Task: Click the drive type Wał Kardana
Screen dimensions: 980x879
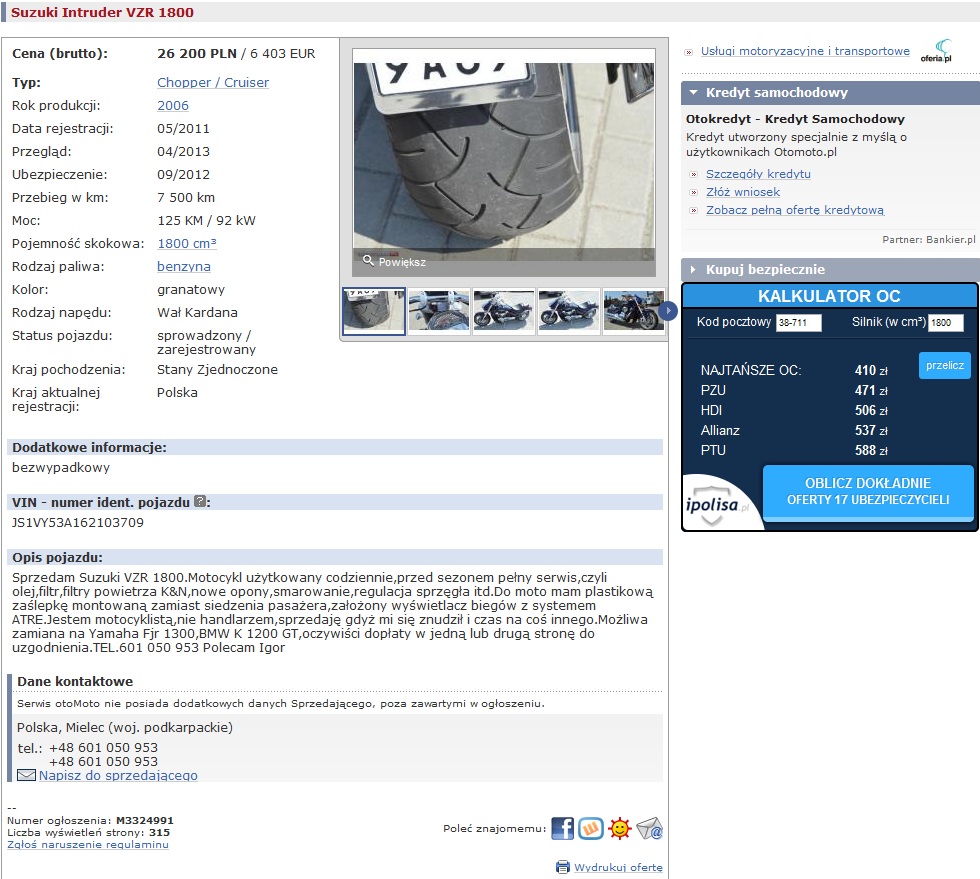Action: point(197,313)
